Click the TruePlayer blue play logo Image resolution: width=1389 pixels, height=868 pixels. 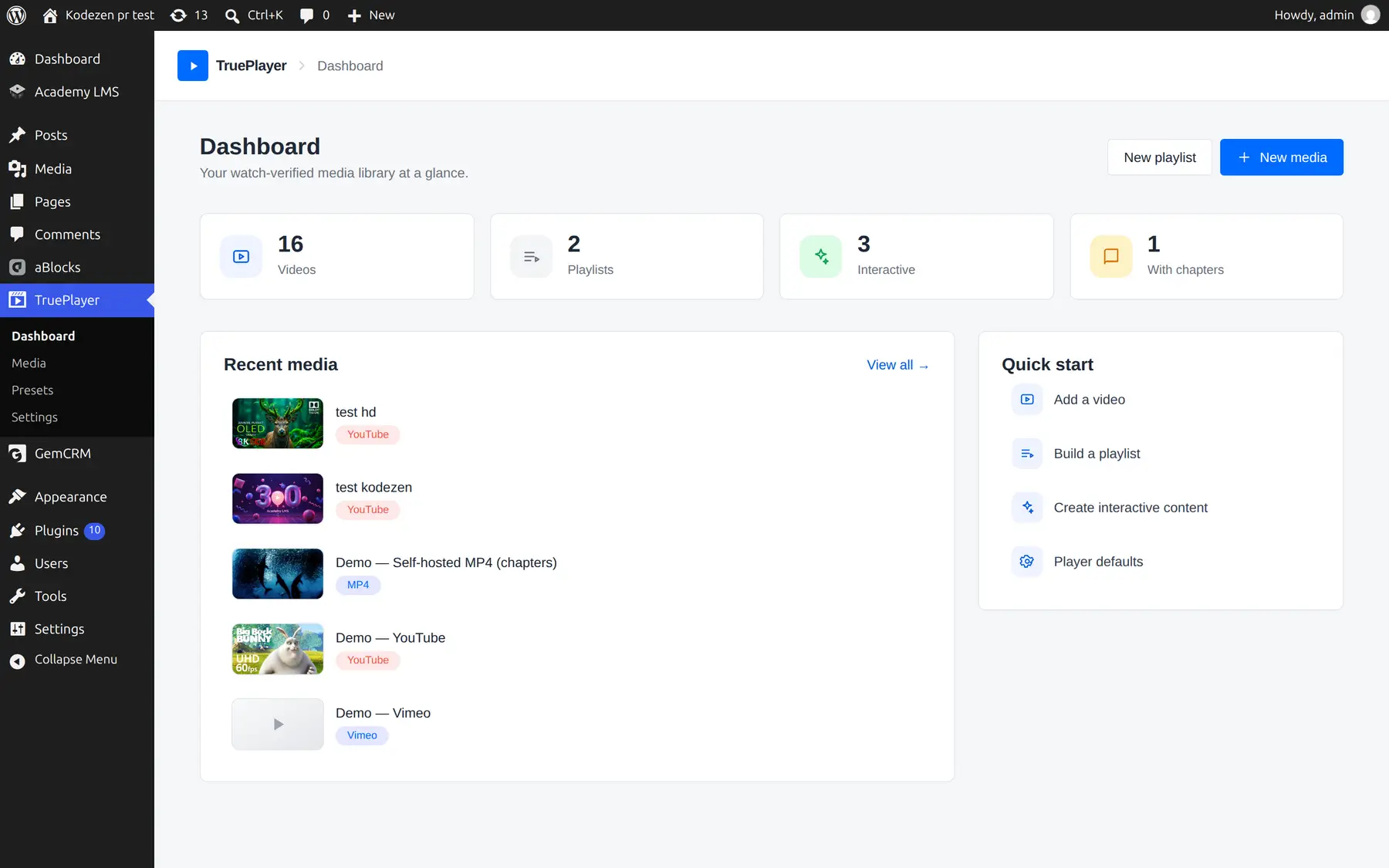(x=193, y=66)
